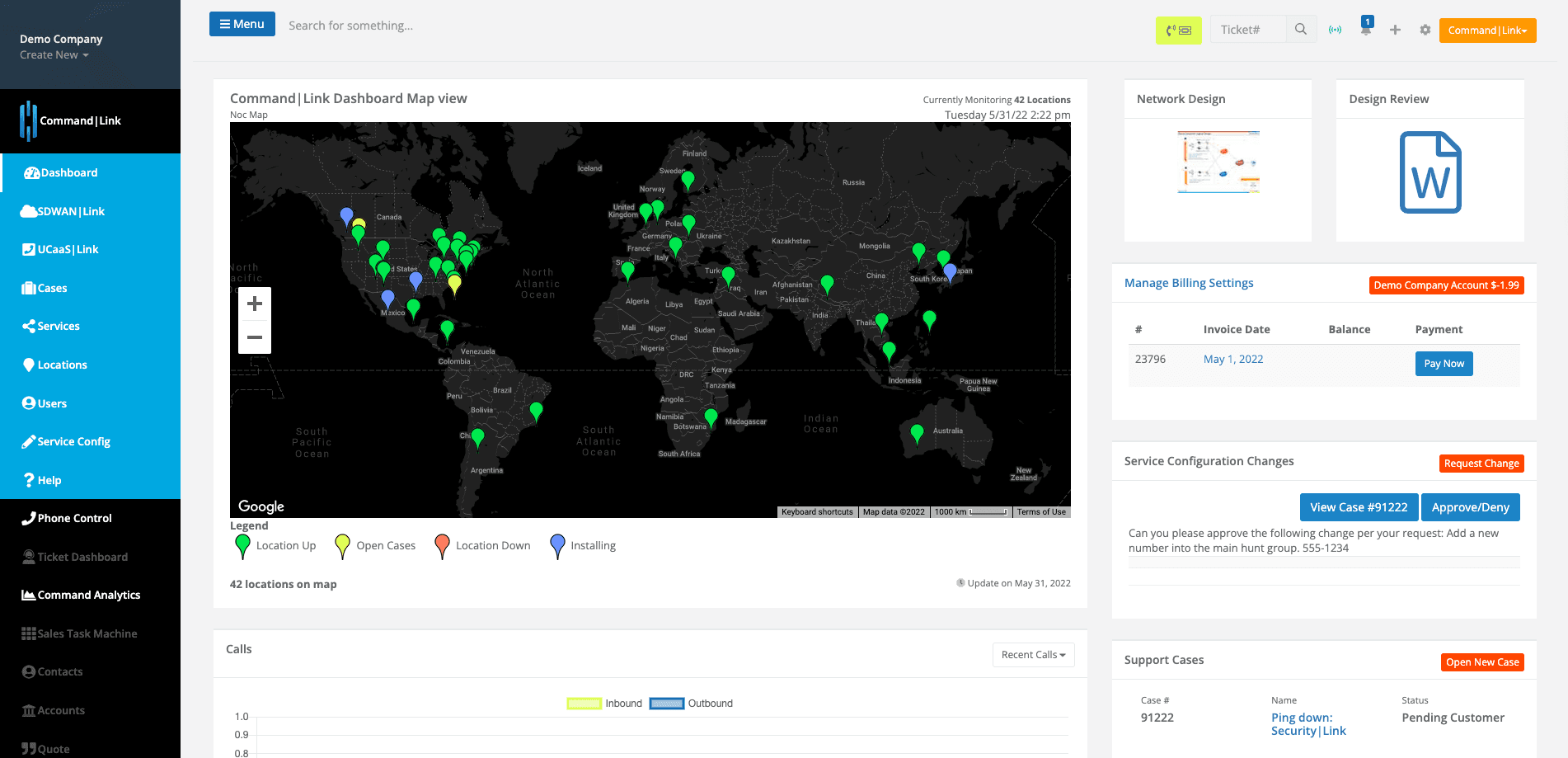Viewport: 1568px width, 758px height.
Task: Zoom in on the Noc Map
Action: pos(255,304)
